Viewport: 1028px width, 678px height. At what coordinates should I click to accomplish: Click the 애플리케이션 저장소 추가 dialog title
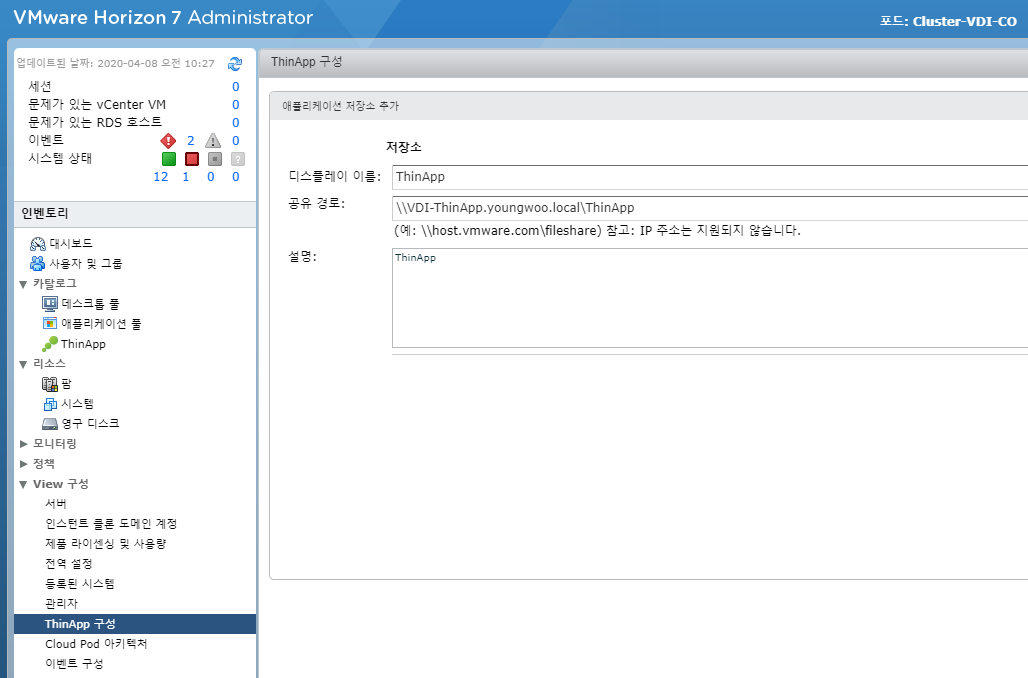pos(340,106)
